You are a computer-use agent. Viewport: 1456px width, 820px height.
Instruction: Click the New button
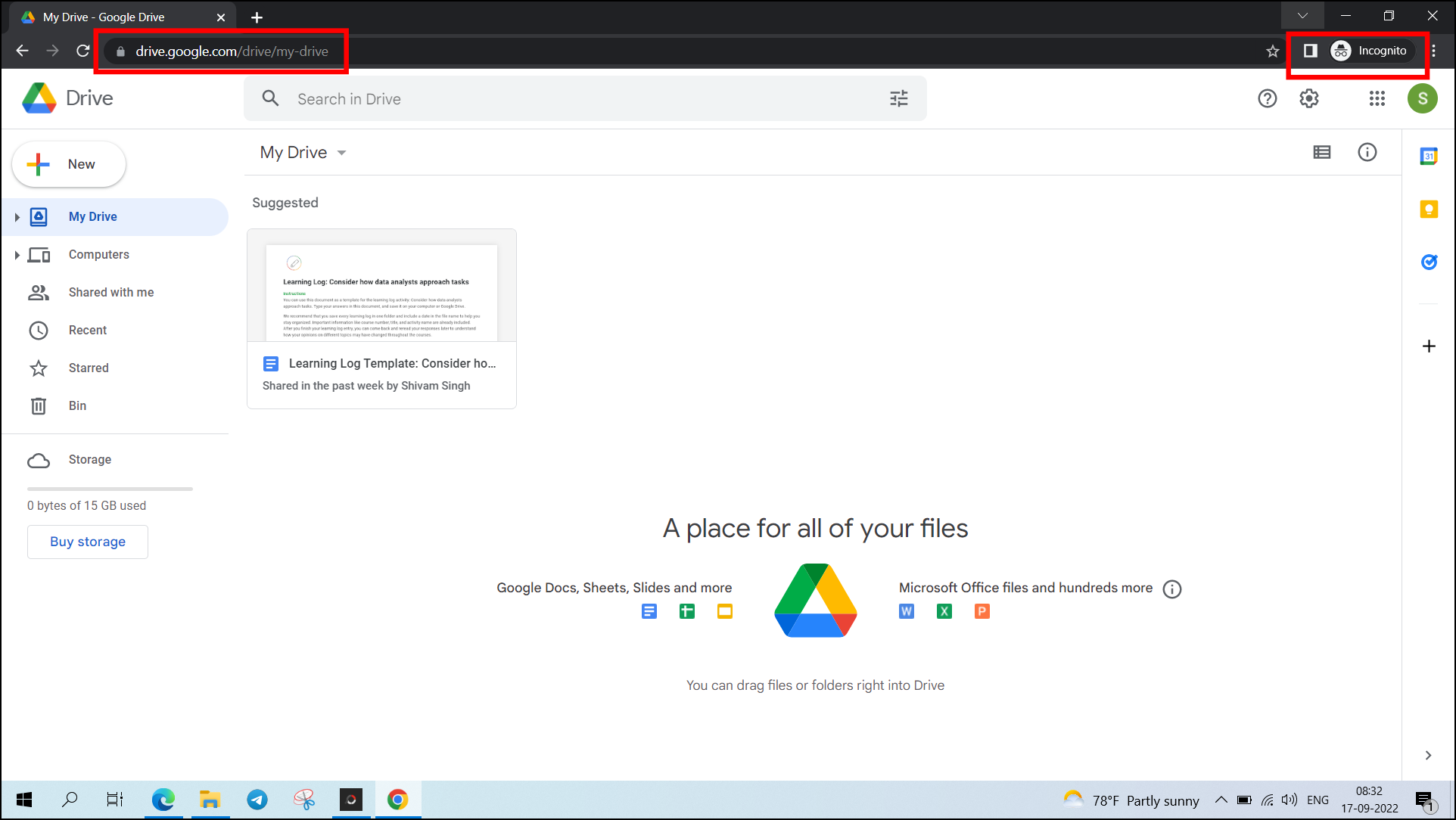pos(68,164)
